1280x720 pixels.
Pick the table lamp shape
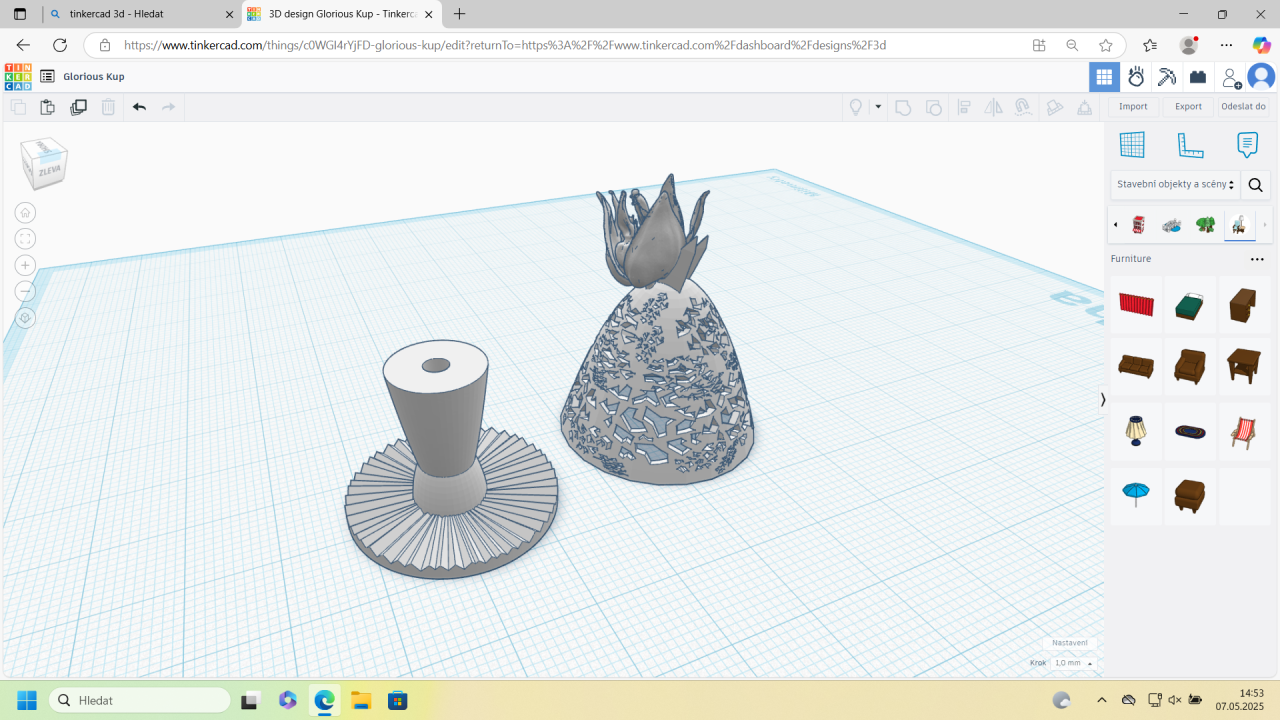point(1136,431)
